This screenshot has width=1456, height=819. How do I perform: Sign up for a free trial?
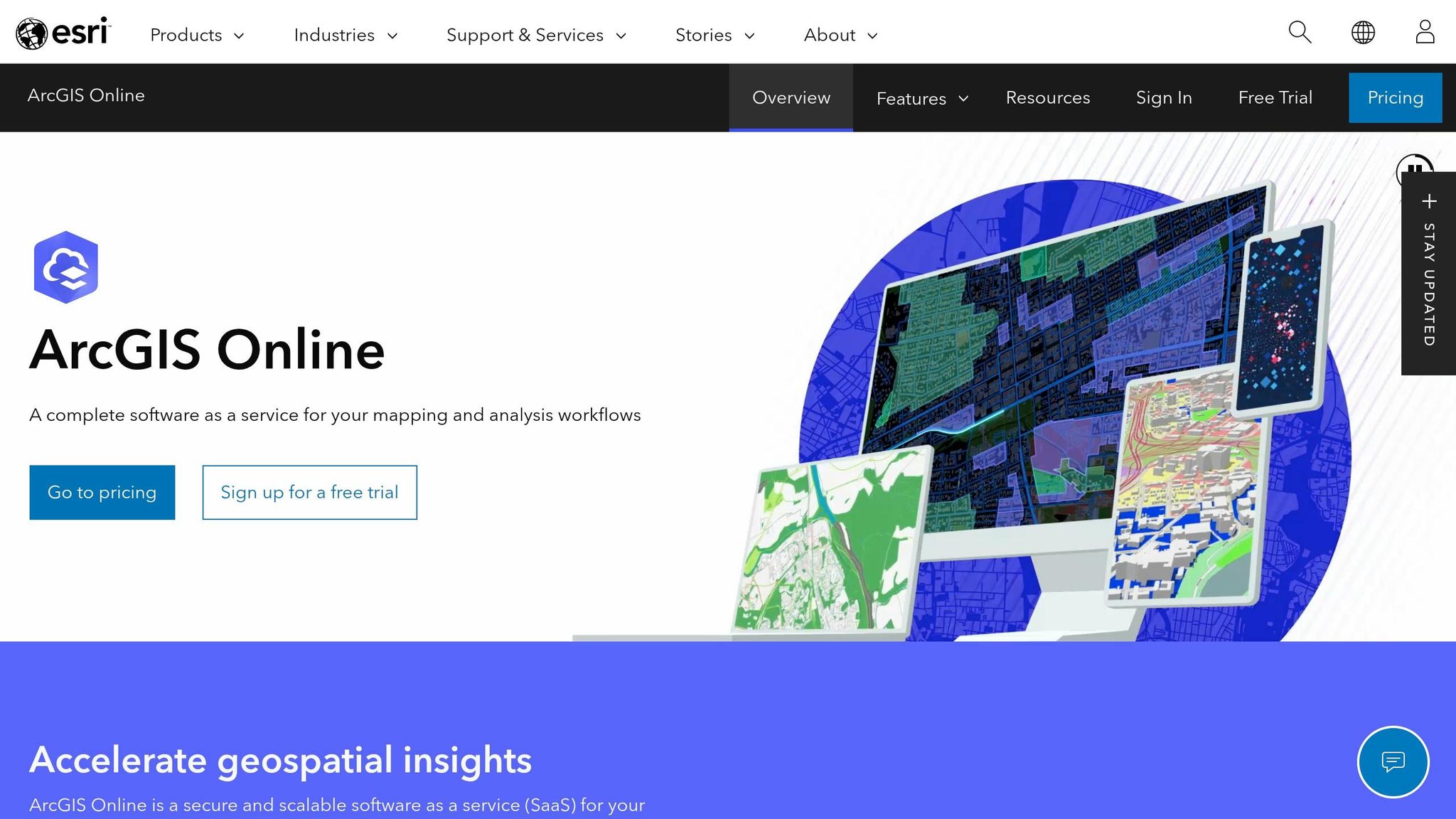(309, 491)
